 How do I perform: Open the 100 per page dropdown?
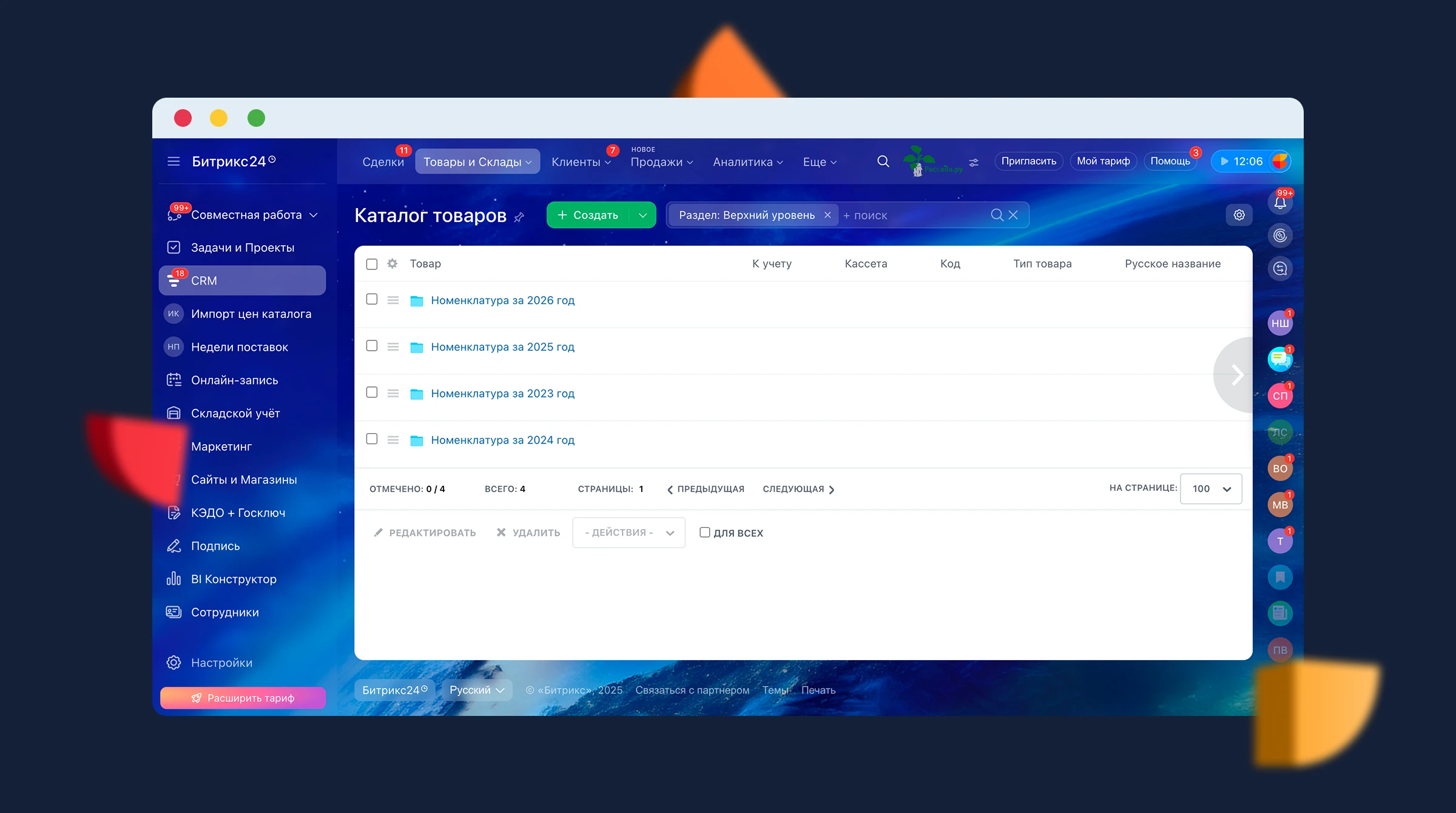pos(1210,488)
